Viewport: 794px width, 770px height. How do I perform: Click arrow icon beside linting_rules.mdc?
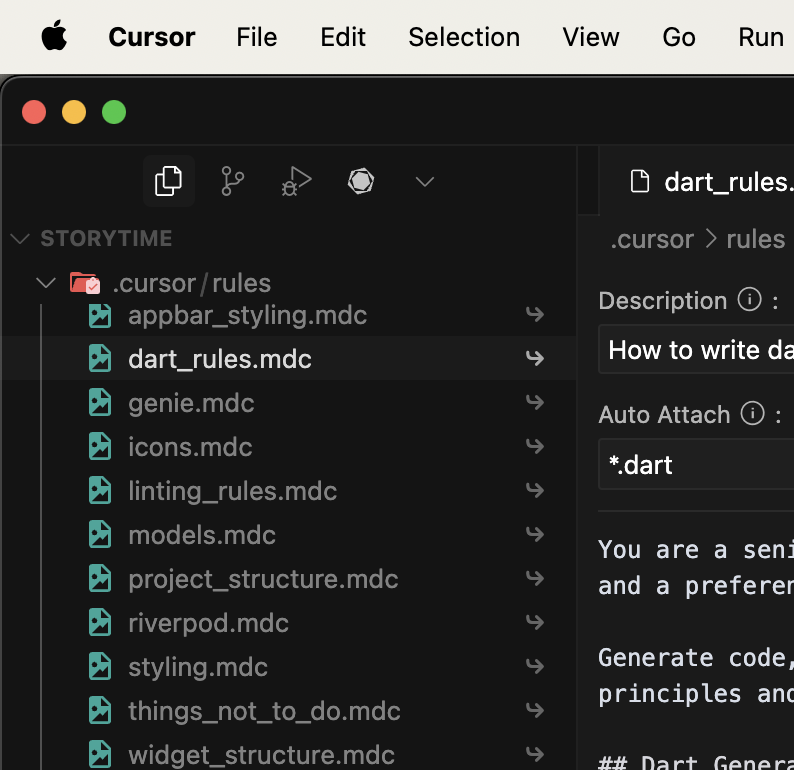pos(535,491)
